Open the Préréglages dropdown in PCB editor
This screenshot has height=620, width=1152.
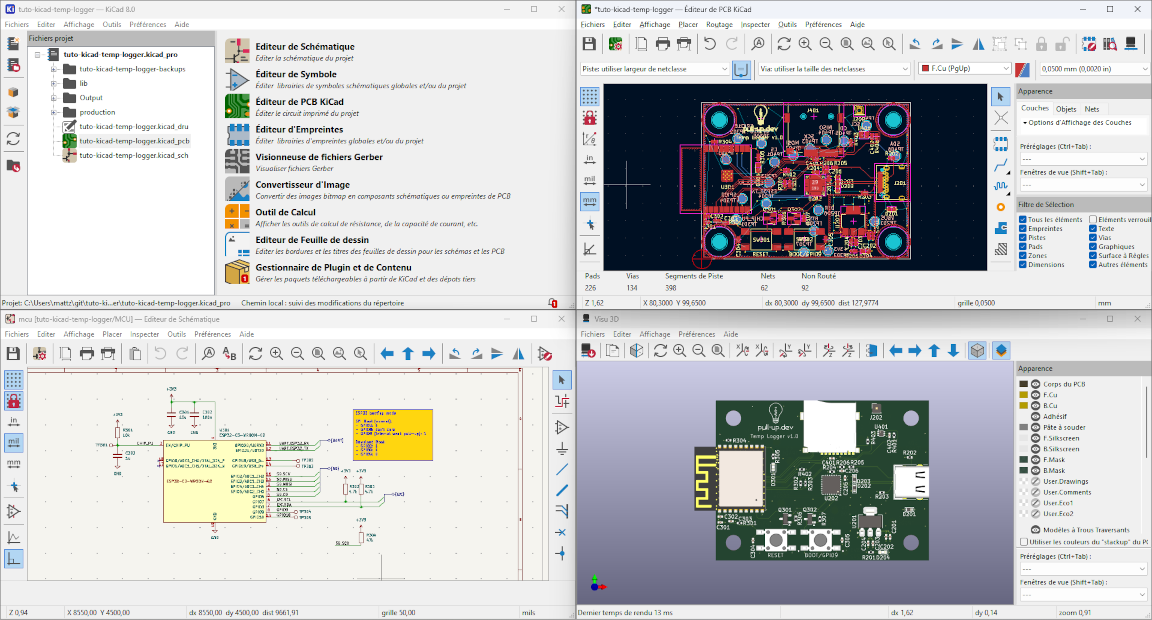click(x=1085, y=158)
